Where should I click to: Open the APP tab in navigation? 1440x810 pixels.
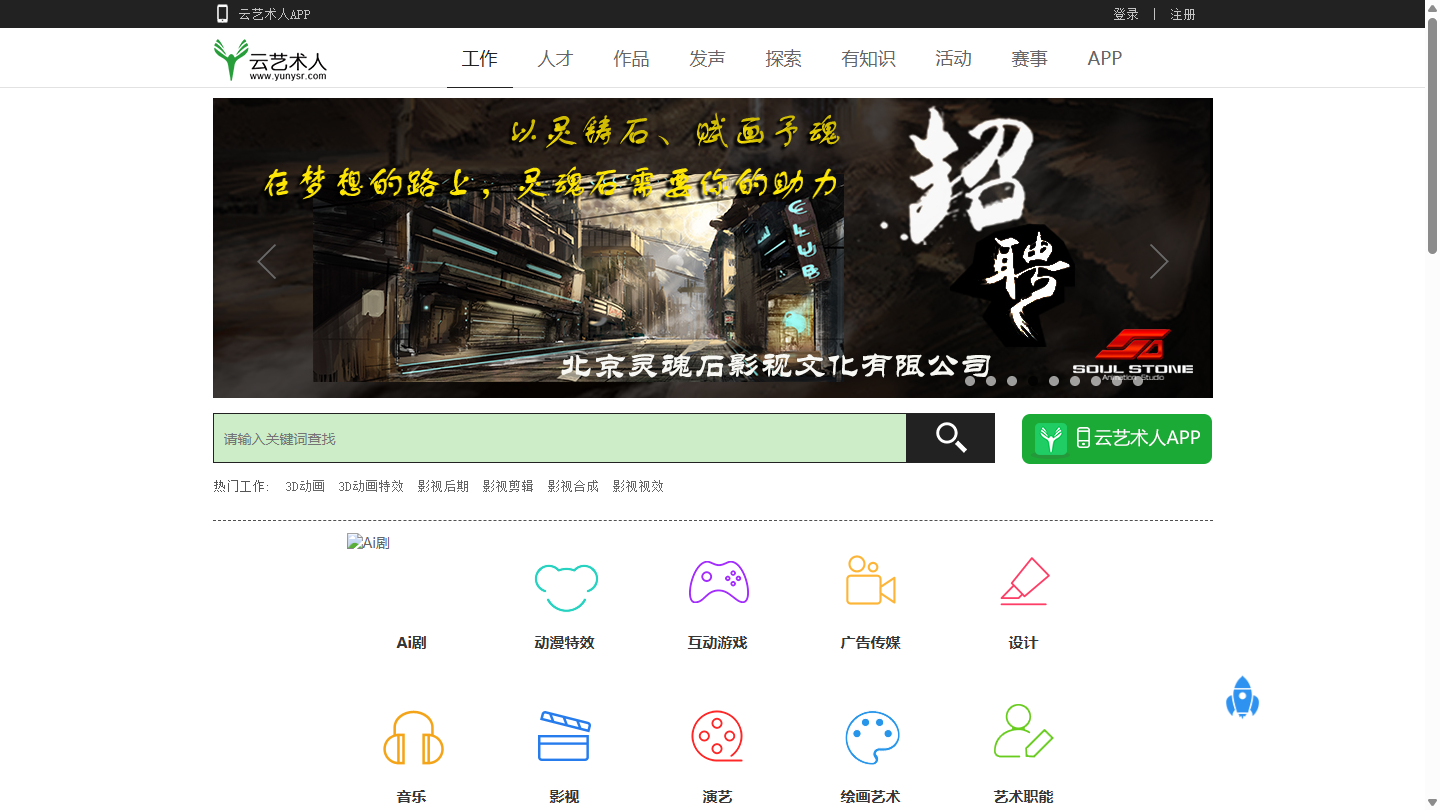coord(1105,59)
